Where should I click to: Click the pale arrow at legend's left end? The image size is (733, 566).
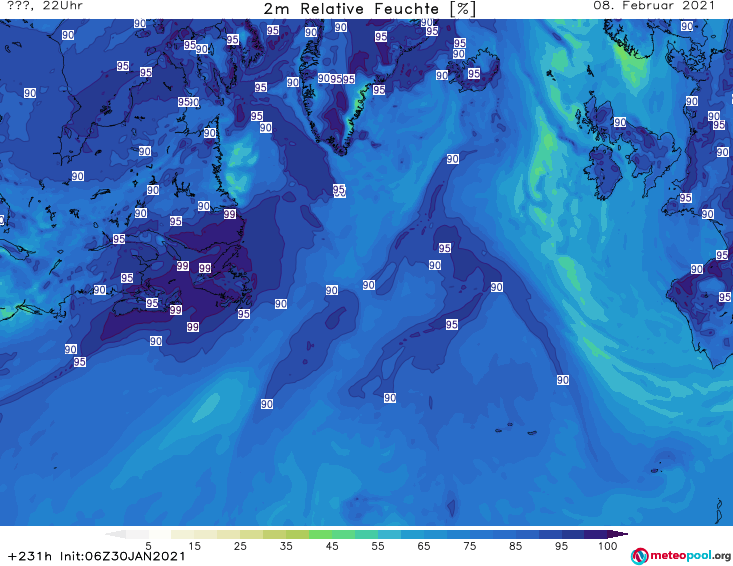115,534
